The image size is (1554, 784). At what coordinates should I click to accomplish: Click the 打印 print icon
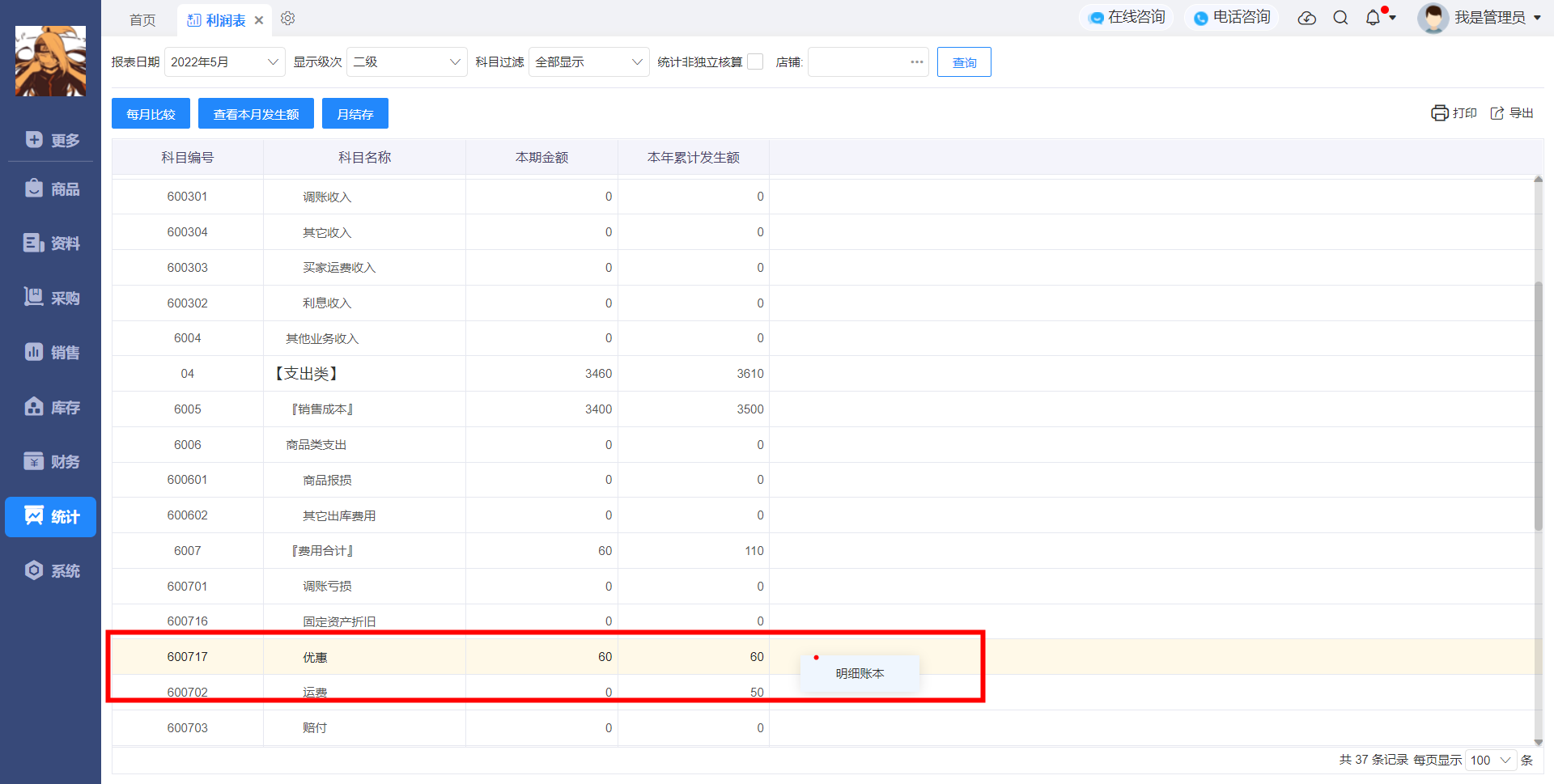pos(1440,113)
